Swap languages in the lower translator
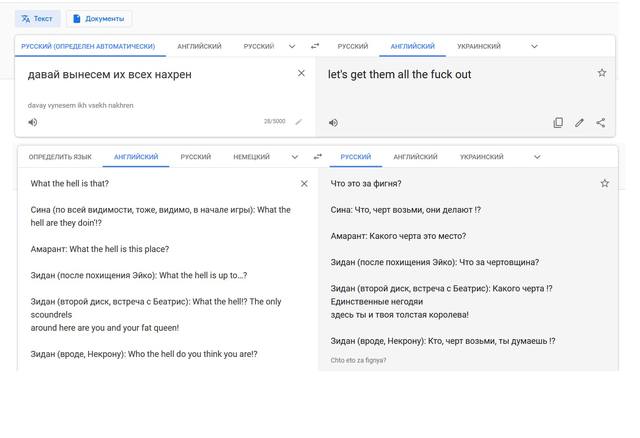The image size is (640, 438). tap(318, 157)
